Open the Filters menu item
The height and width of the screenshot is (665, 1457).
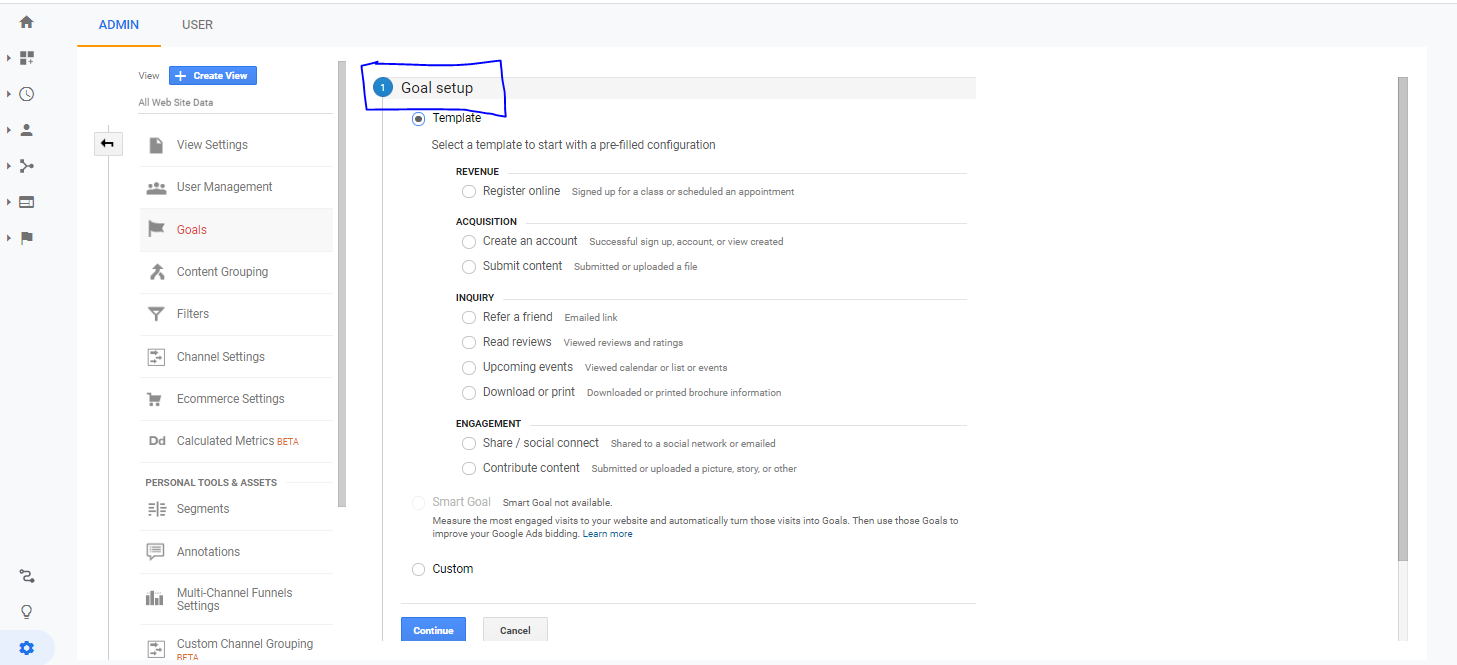tap(195, 313)
